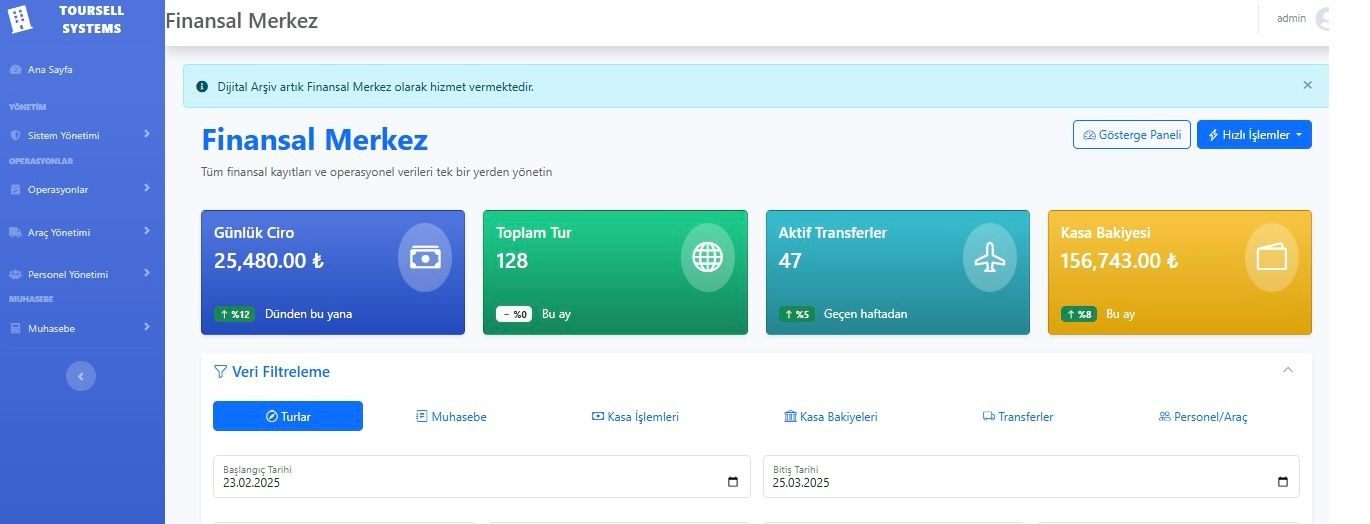Screen dimensions: 1370x524
Task: Open calendar picker in Başlangıç Tarihi field
Action: [x=733, y=483]
